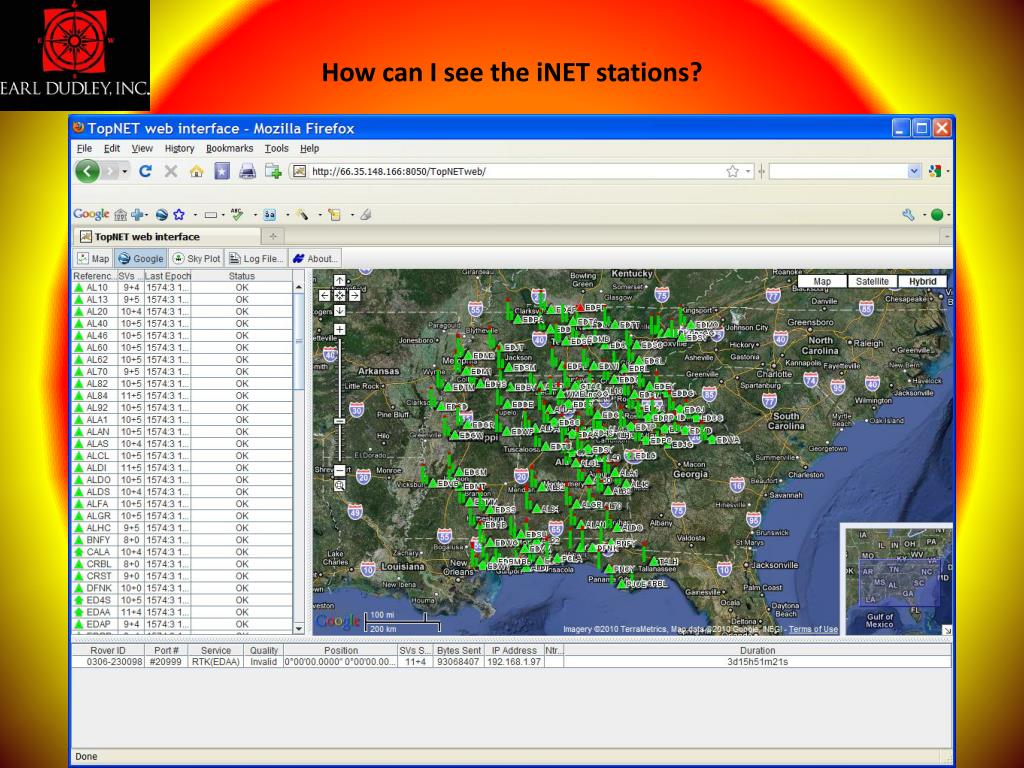Open the address bar history dropdown arrow
The image size is (1024, 768).
pos(748,171)
